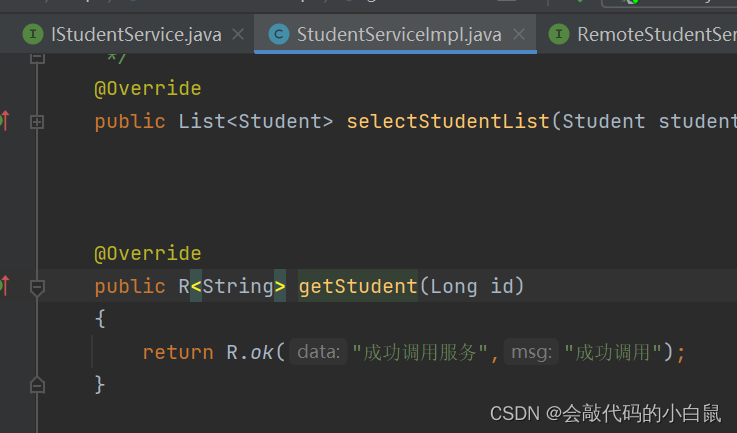Close the StudentServiceImpl.java tab
This screenshot has height=433, width=737.
[x=518, y=35]
